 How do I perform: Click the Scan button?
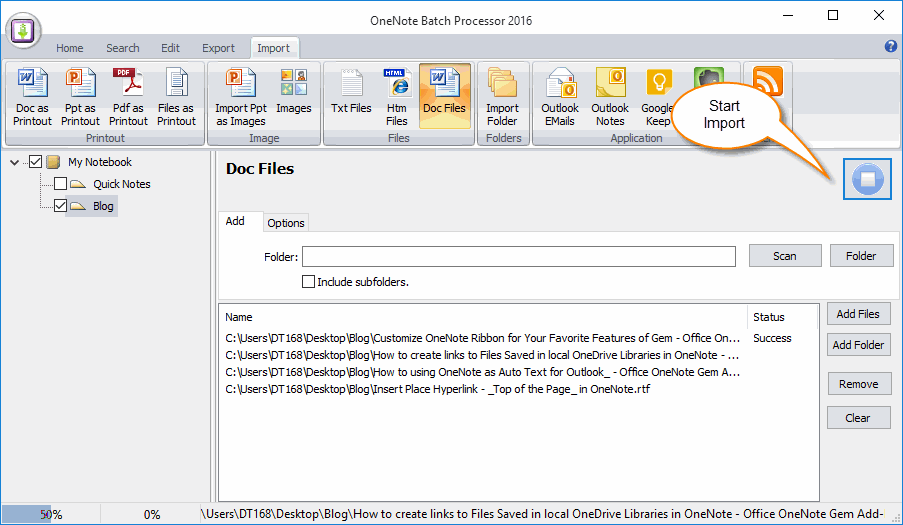pyautogui.click(x=785, y=256)
